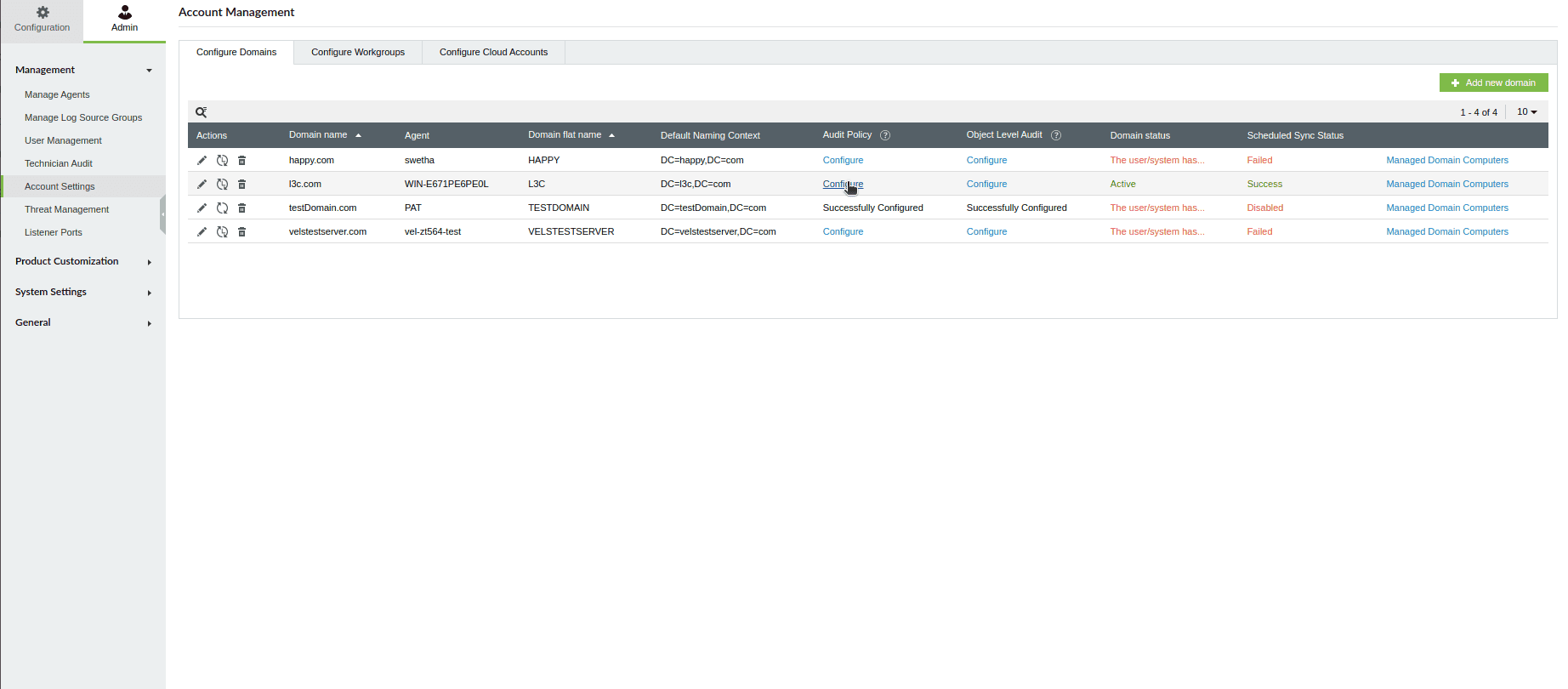Screen dimensions: 1568x689
Task: Edit the testDomain.com pencil icon
Action: pyautogui.click(x=202, y=208)
